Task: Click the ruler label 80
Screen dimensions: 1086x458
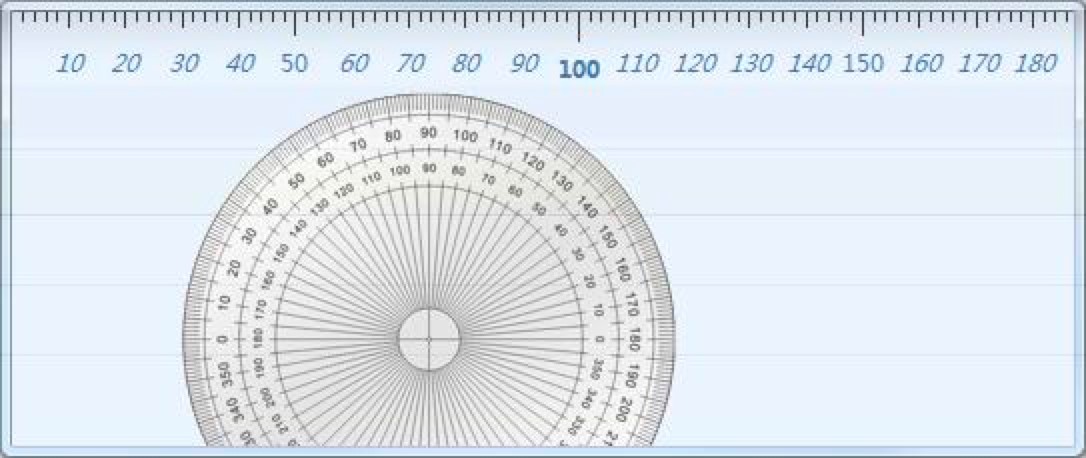Action: (x=466, y=64)
